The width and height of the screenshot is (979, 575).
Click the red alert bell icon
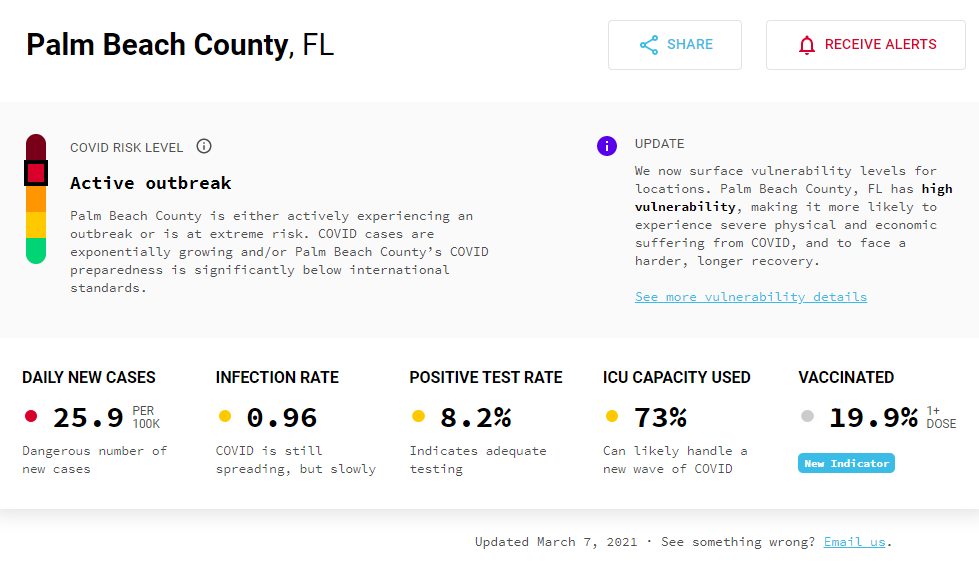(807, 45)
